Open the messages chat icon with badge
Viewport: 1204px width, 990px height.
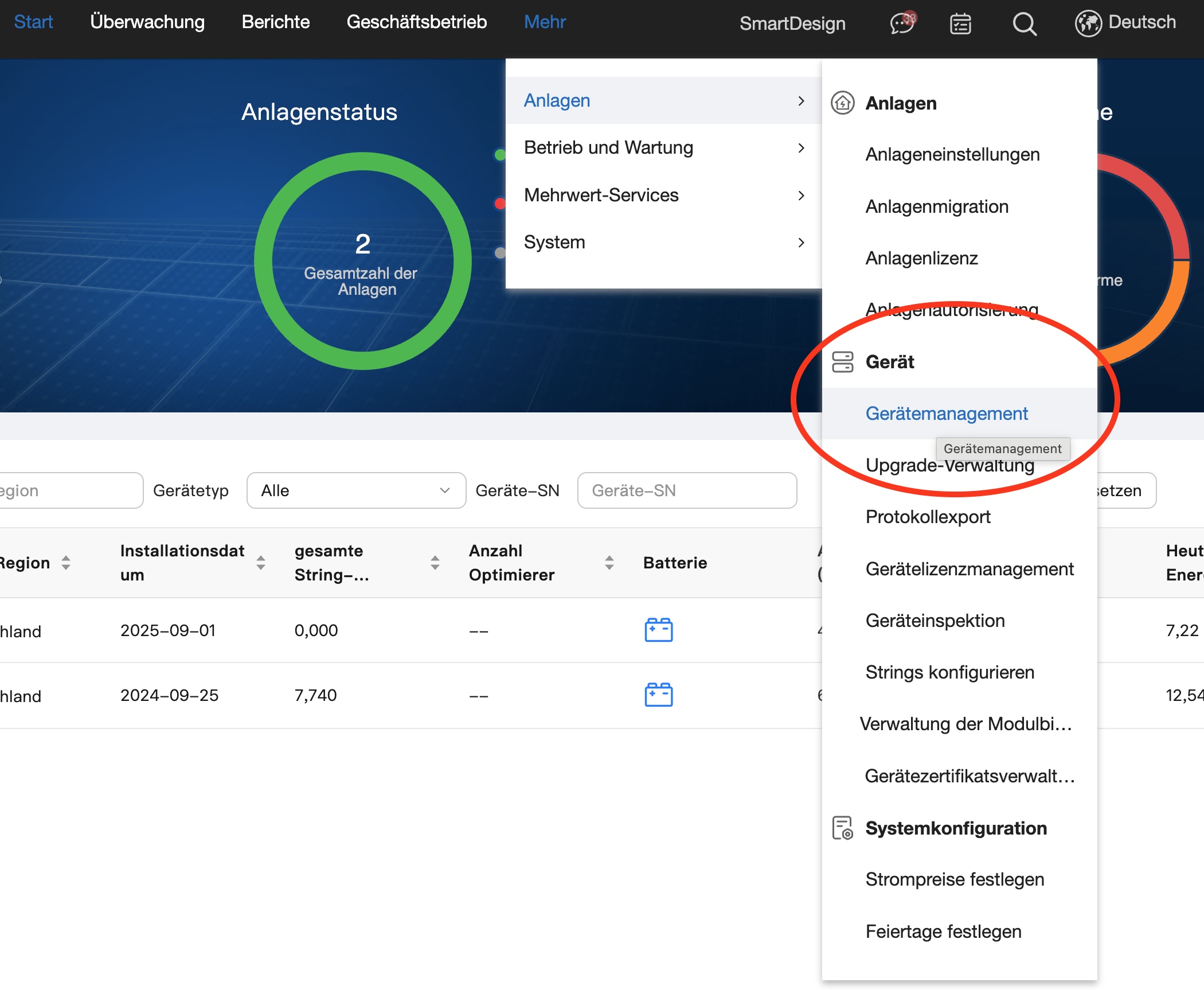(x=903, y=24)
